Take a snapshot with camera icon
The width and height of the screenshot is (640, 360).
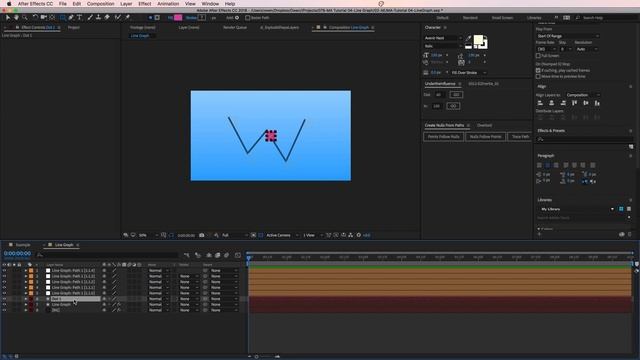coord(202,235)
